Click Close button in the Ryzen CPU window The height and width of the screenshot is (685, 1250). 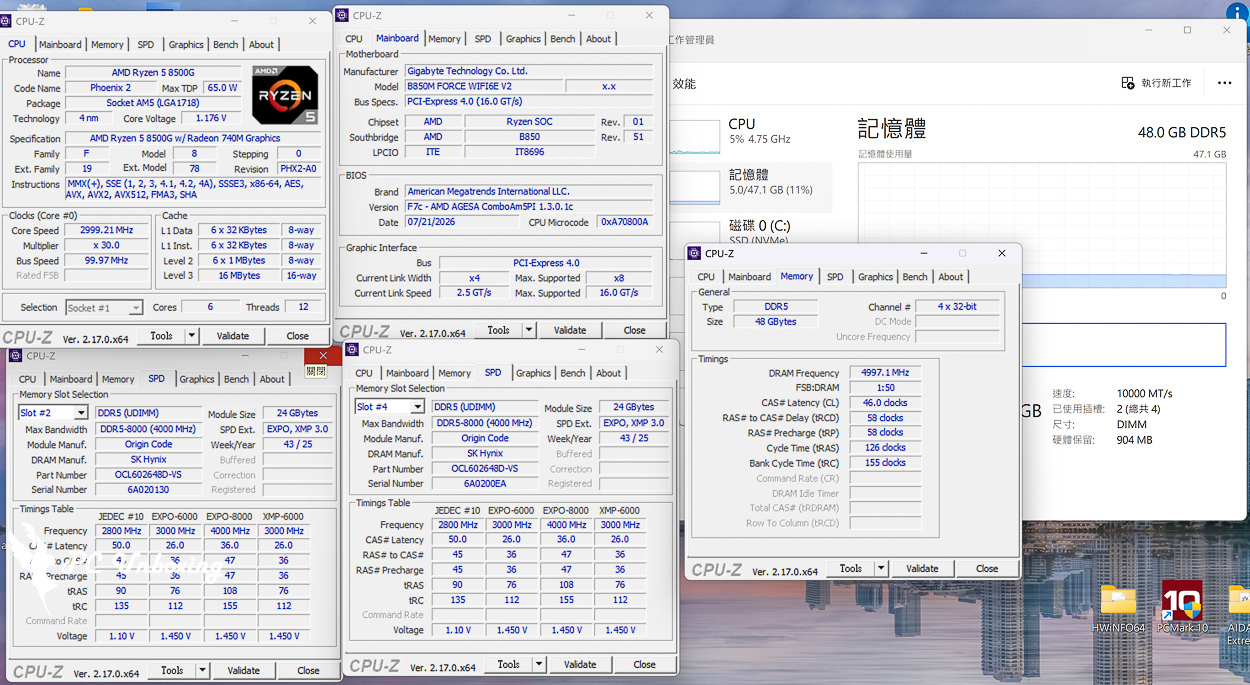click(298, 336)
